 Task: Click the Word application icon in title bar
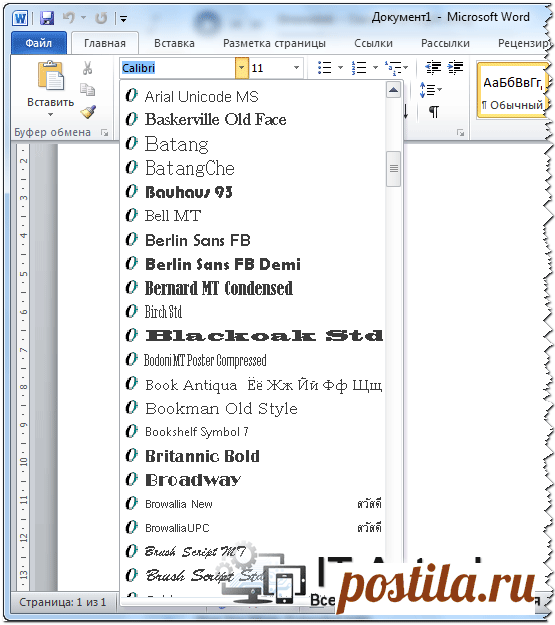click(20, 18)
